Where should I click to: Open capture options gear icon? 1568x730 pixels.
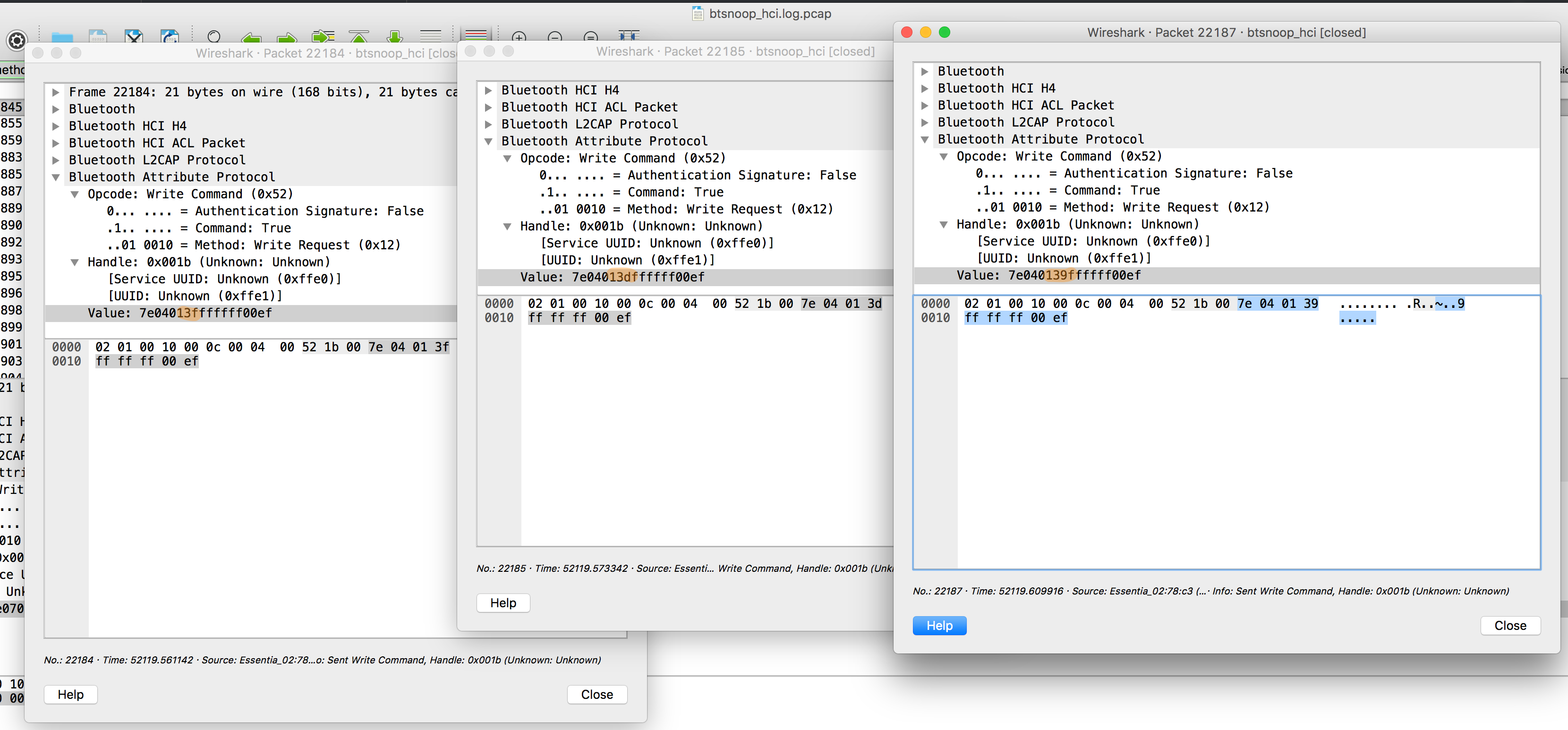pyautogui.click(x=17, y=40)
